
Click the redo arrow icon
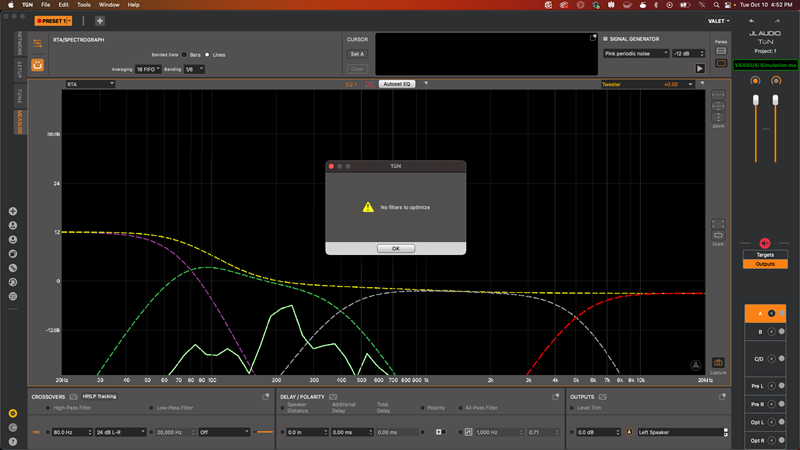pos(777,21)
